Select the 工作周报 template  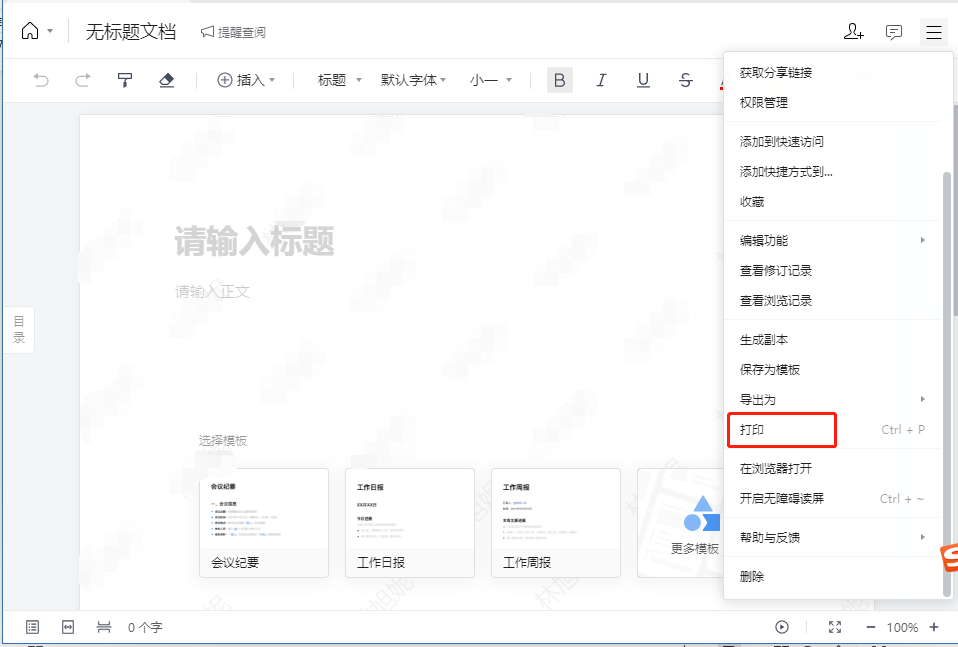556,523
